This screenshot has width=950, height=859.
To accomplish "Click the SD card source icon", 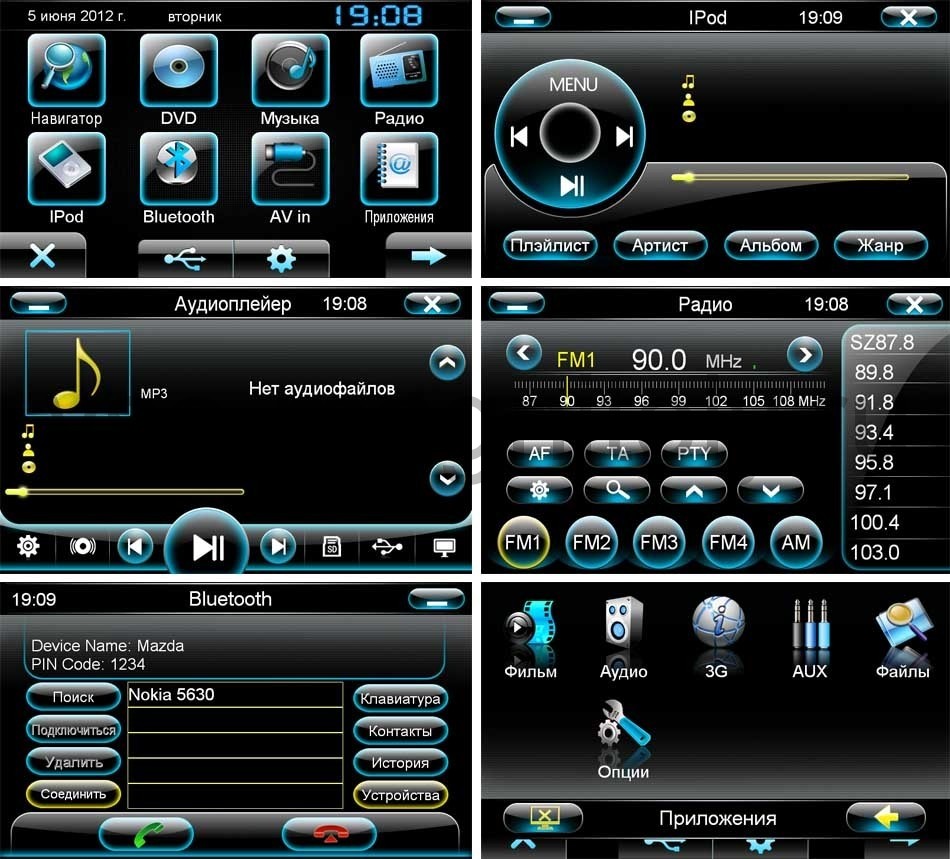I will coord(332,546).
